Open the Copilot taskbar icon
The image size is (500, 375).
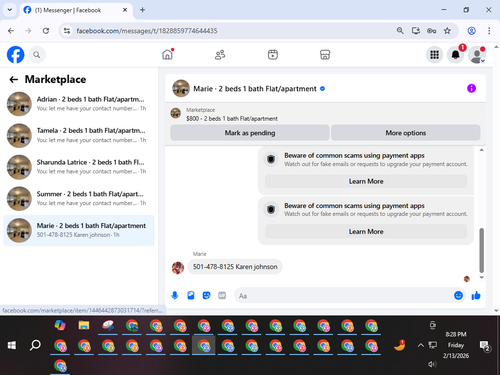60,326
